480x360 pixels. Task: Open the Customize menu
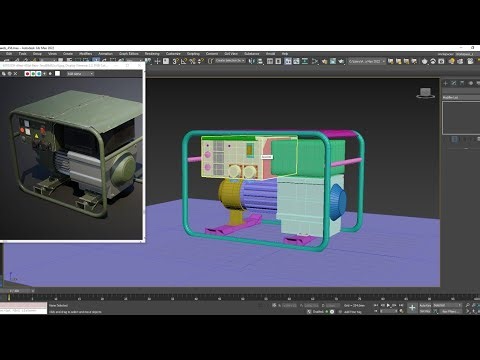[173, 54]
